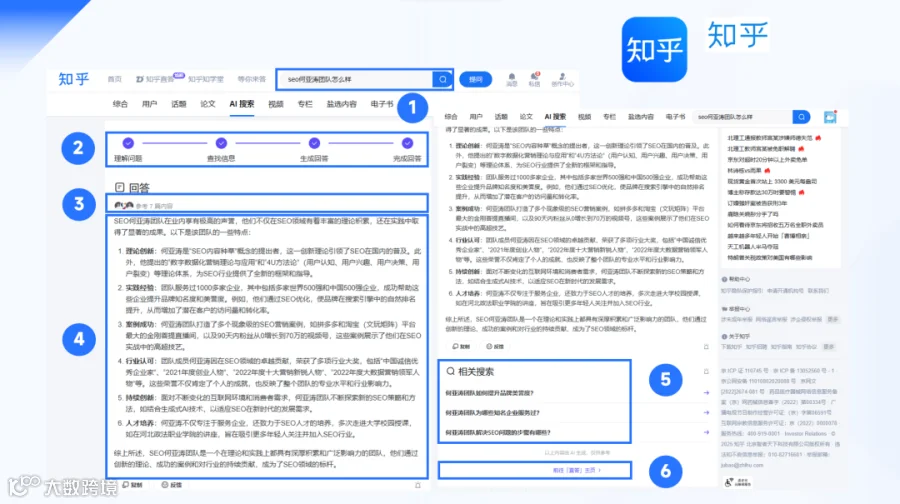Open the 专栏 tab in left screenshot
The width and height of the screenshot is (900, 504).
(x=305, y=104)
